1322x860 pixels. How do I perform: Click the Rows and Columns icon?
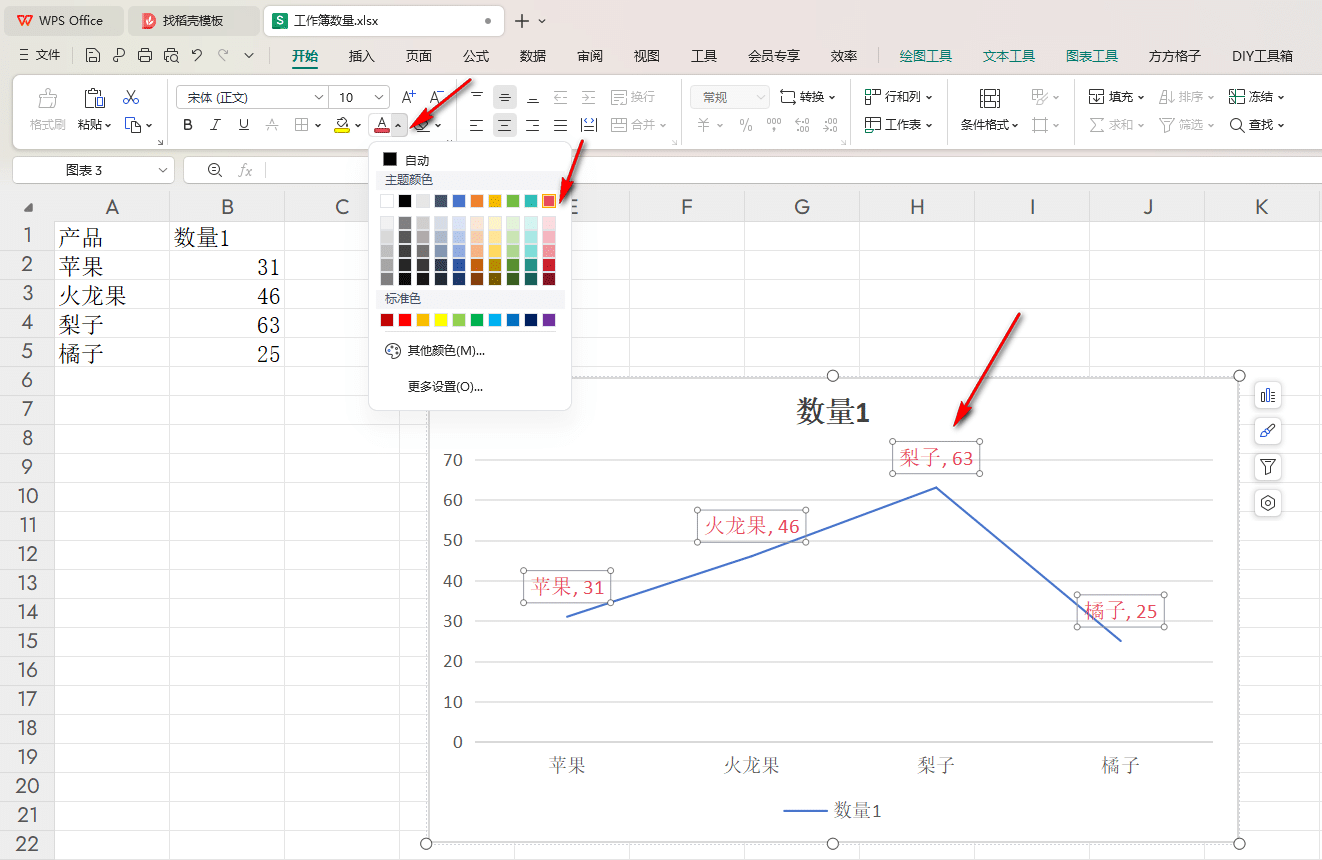[x=873, y=97]
